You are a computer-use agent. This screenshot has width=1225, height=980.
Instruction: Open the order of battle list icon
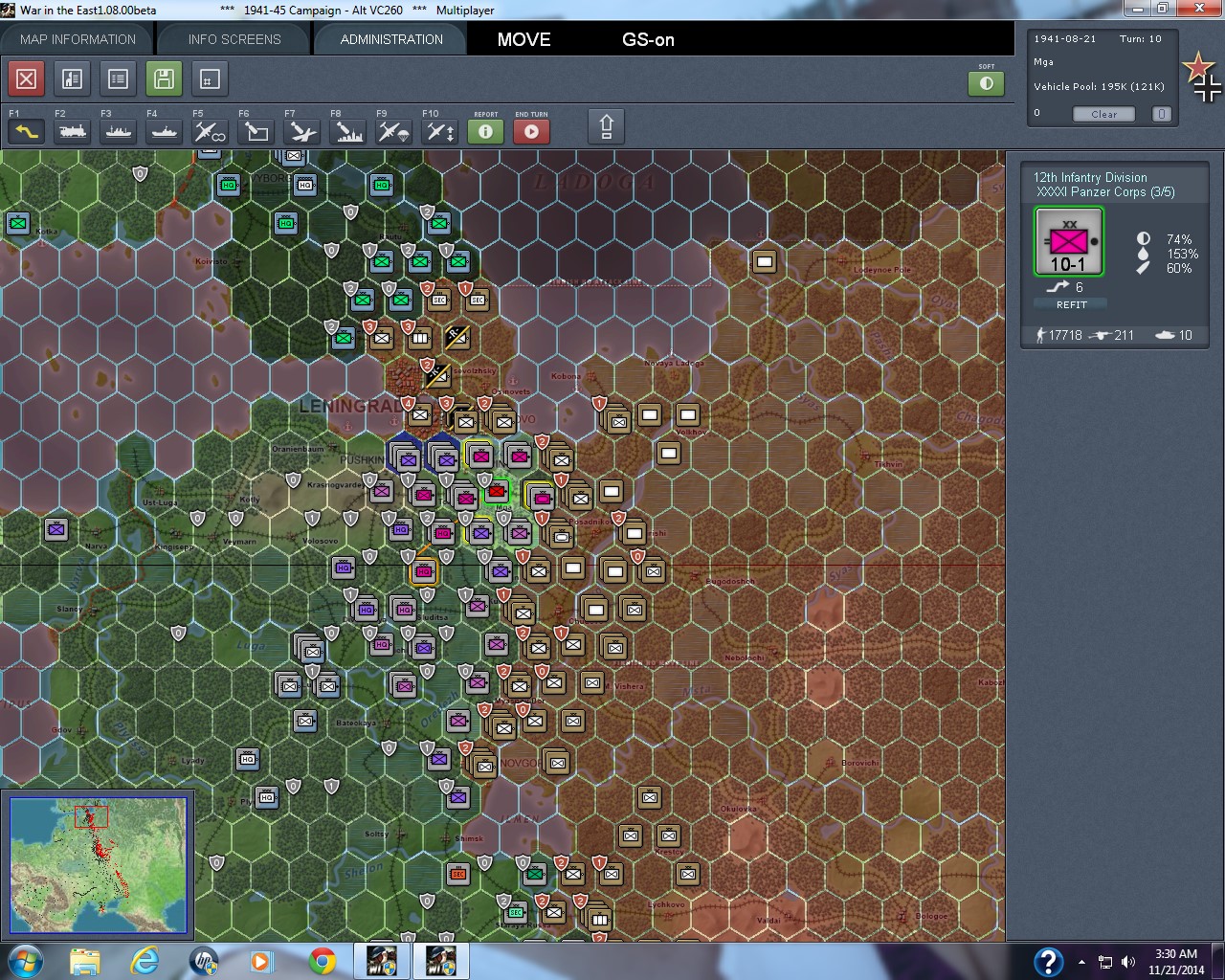[x=119, y=78]
